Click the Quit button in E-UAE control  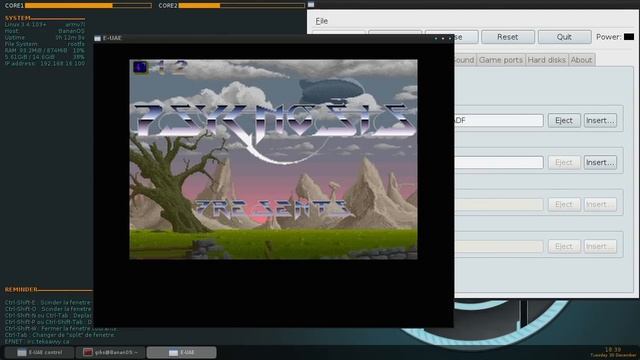click(564, 37)
